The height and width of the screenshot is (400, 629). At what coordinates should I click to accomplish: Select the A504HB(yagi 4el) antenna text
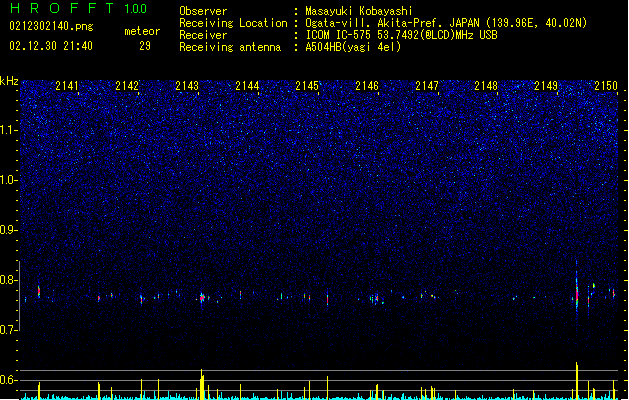353,47
